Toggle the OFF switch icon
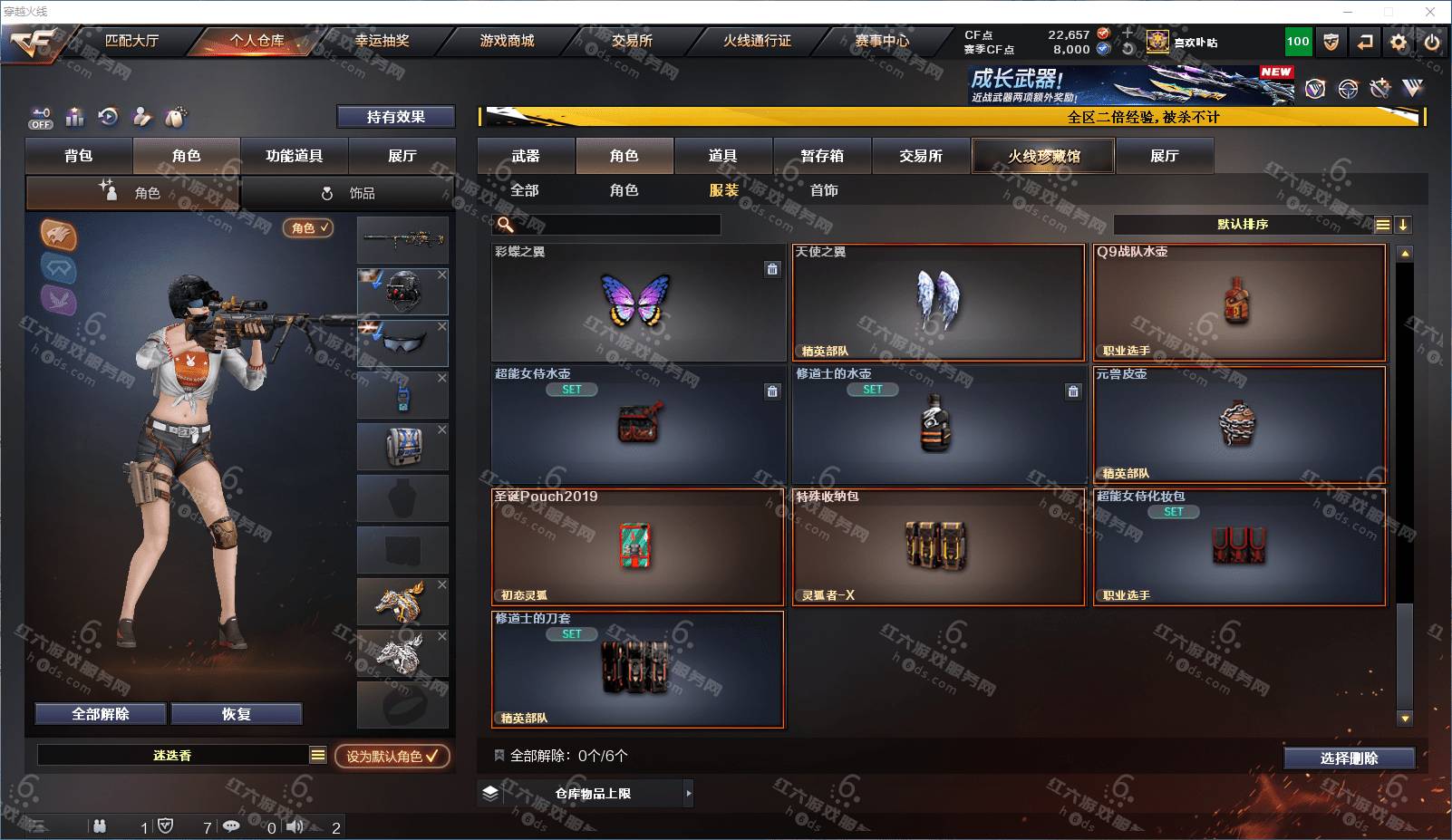This screenshot has width=1452, height=840. tap(41, 118)
